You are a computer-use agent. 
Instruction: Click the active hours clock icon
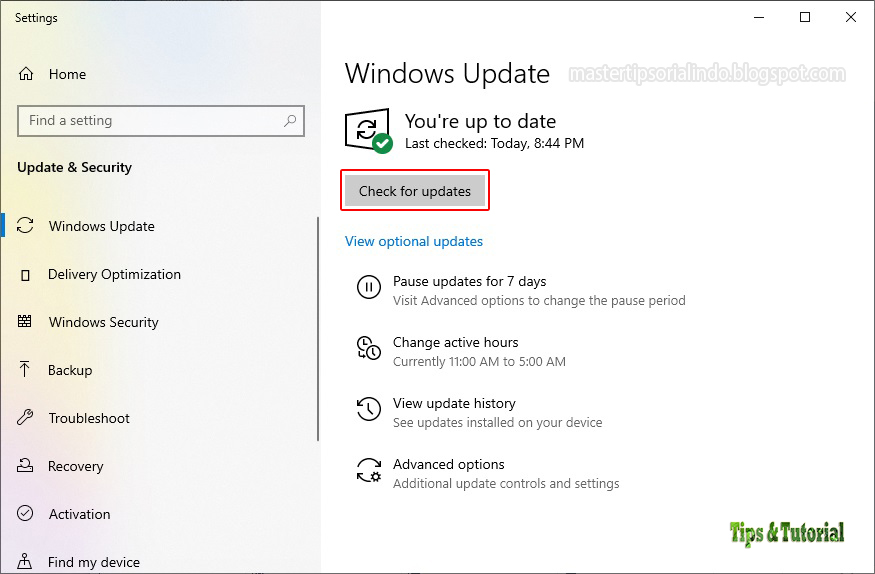coord(368,348)
